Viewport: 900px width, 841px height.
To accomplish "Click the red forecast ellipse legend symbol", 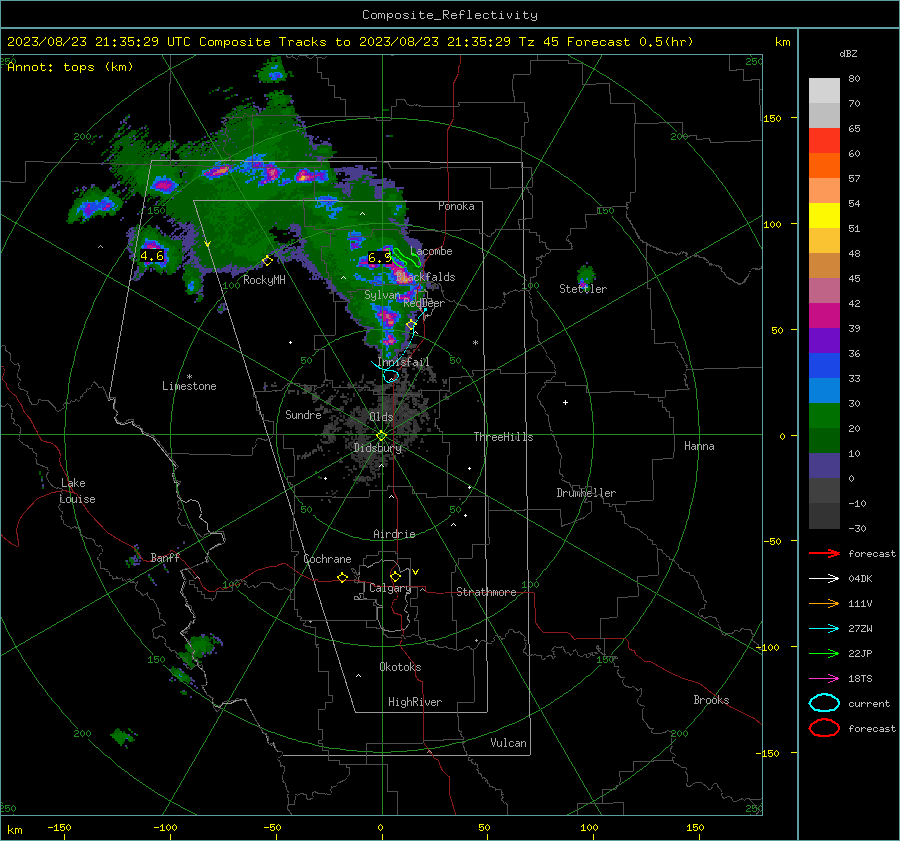I will pyautogui.click(x=824, y=728).
